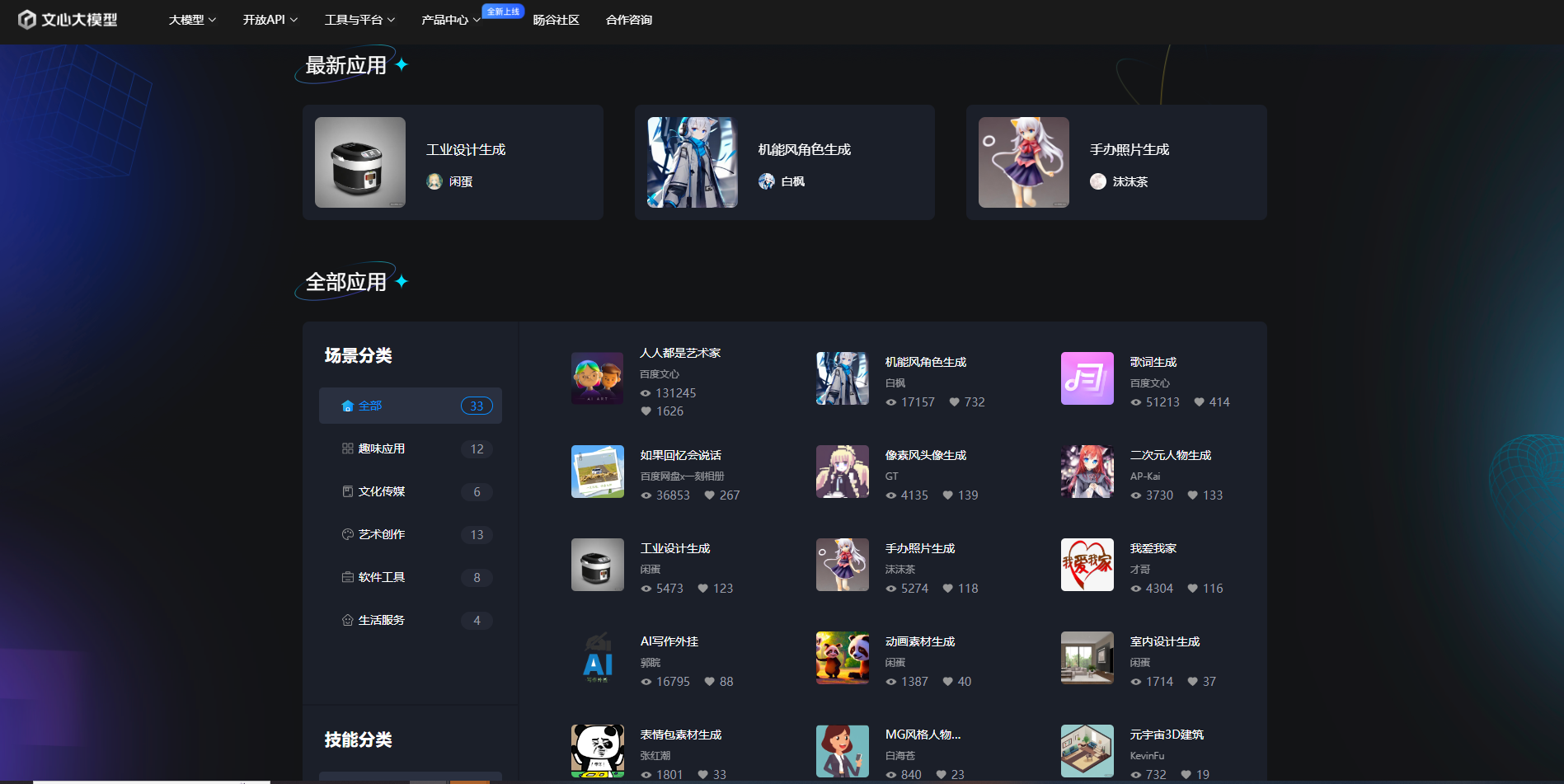Toggle the heart on 二次元人物生成
The width and height of the screenshot is (1564, 784).
1192,495
